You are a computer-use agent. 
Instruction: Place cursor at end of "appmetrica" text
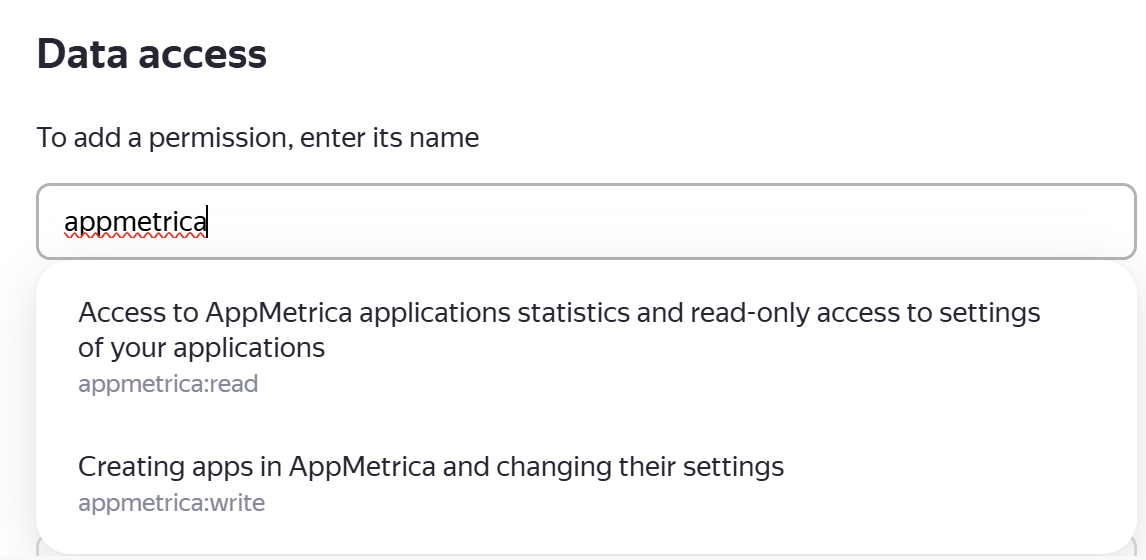208,221
